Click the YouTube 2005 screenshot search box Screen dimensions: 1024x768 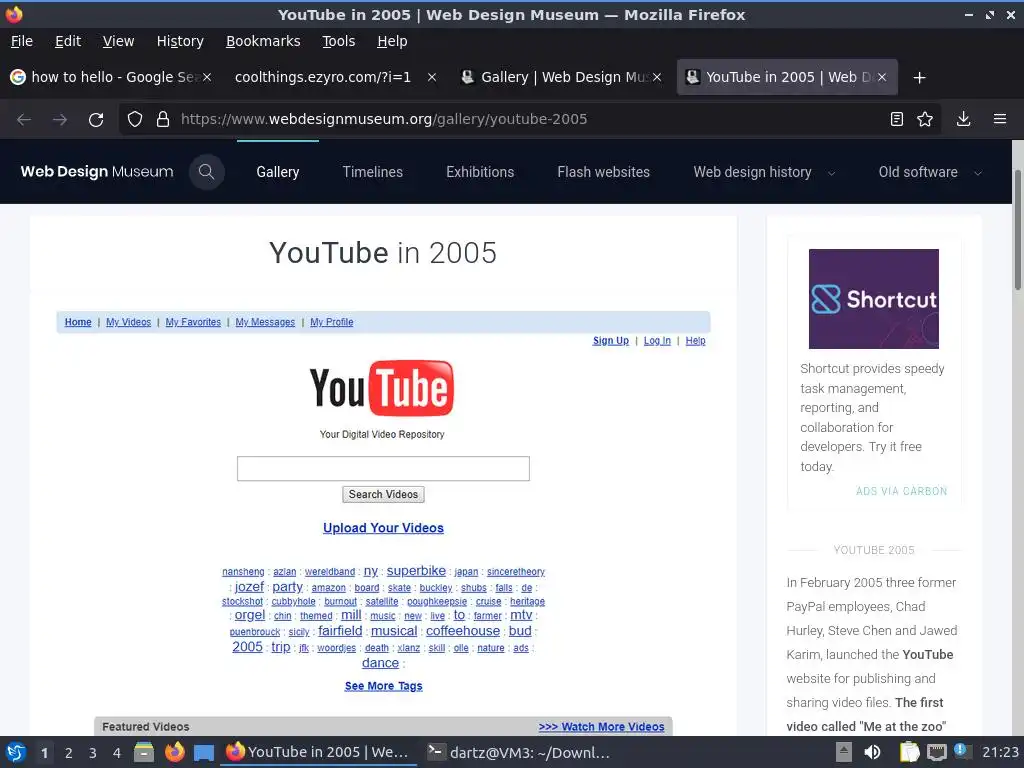pos(383,468)
